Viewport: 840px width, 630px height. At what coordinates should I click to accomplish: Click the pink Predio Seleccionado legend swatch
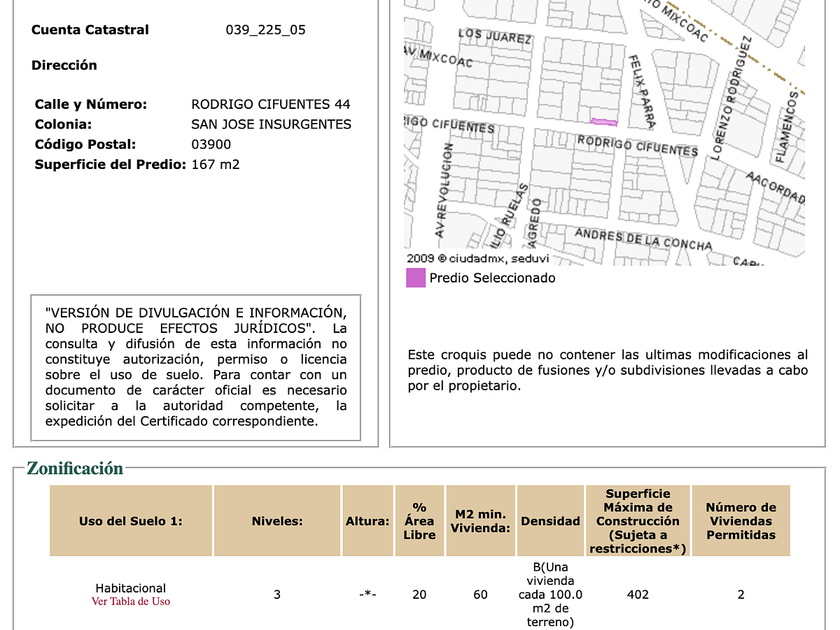tap(416, 278)
